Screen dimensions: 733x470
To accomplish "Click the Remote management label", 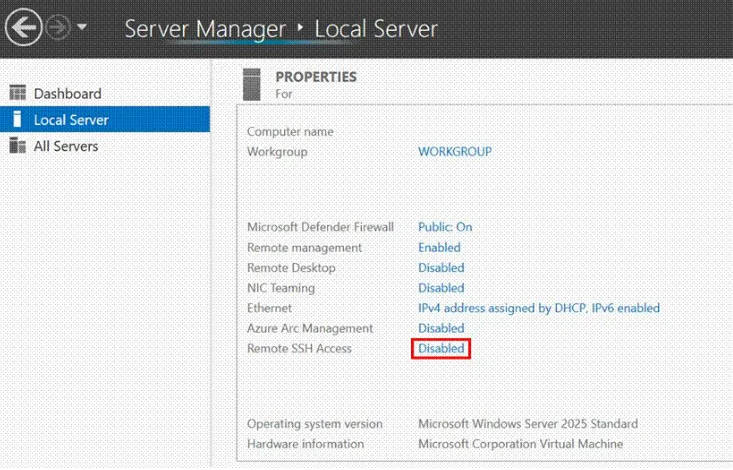I will (304, 248).
